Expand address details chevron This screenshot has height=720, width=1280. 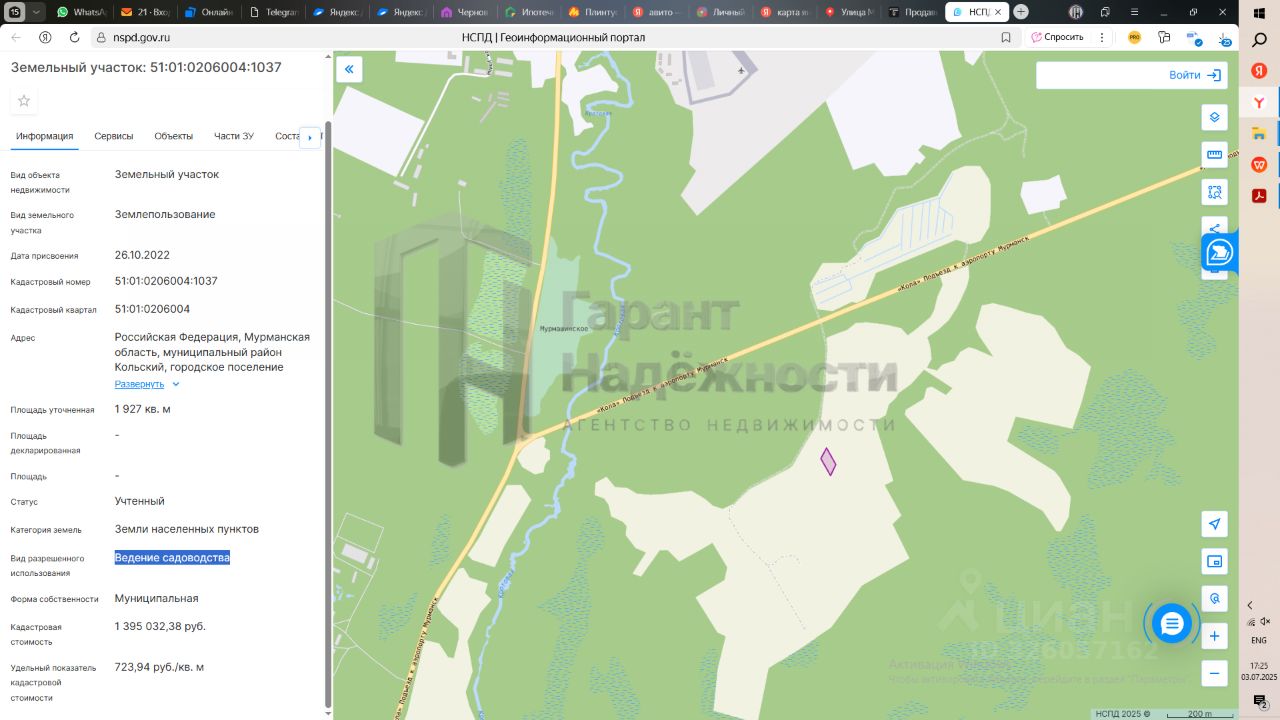point(176,384)
